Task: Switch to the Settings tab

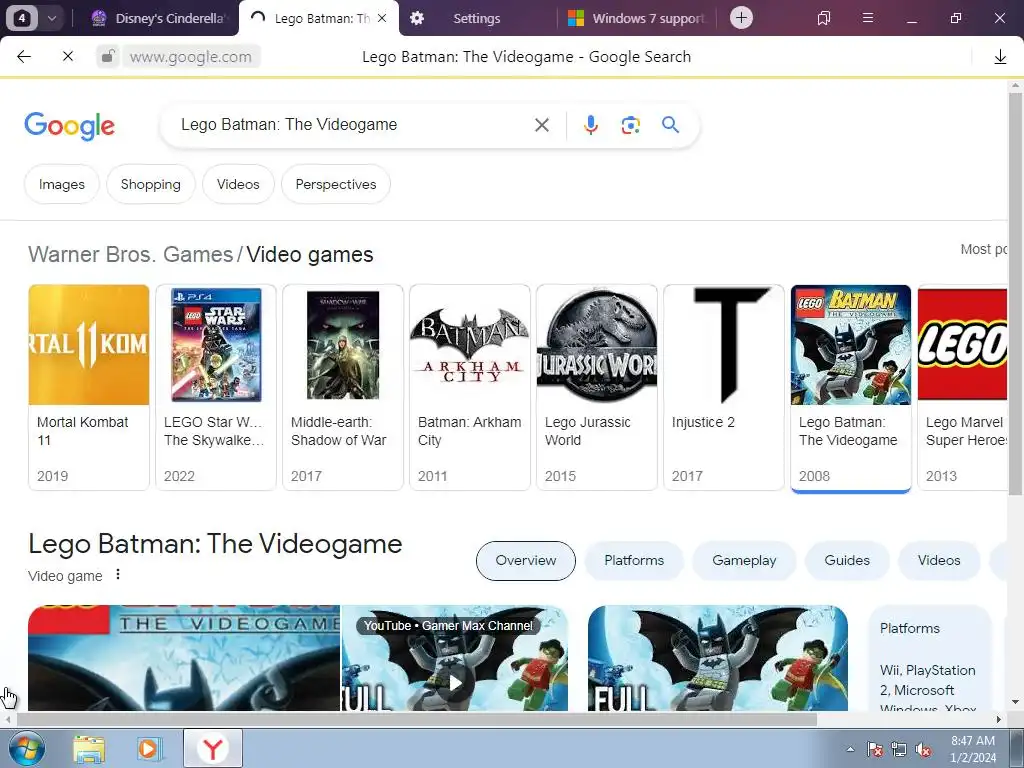Action: pyautogui.click(x=477, y=18)
